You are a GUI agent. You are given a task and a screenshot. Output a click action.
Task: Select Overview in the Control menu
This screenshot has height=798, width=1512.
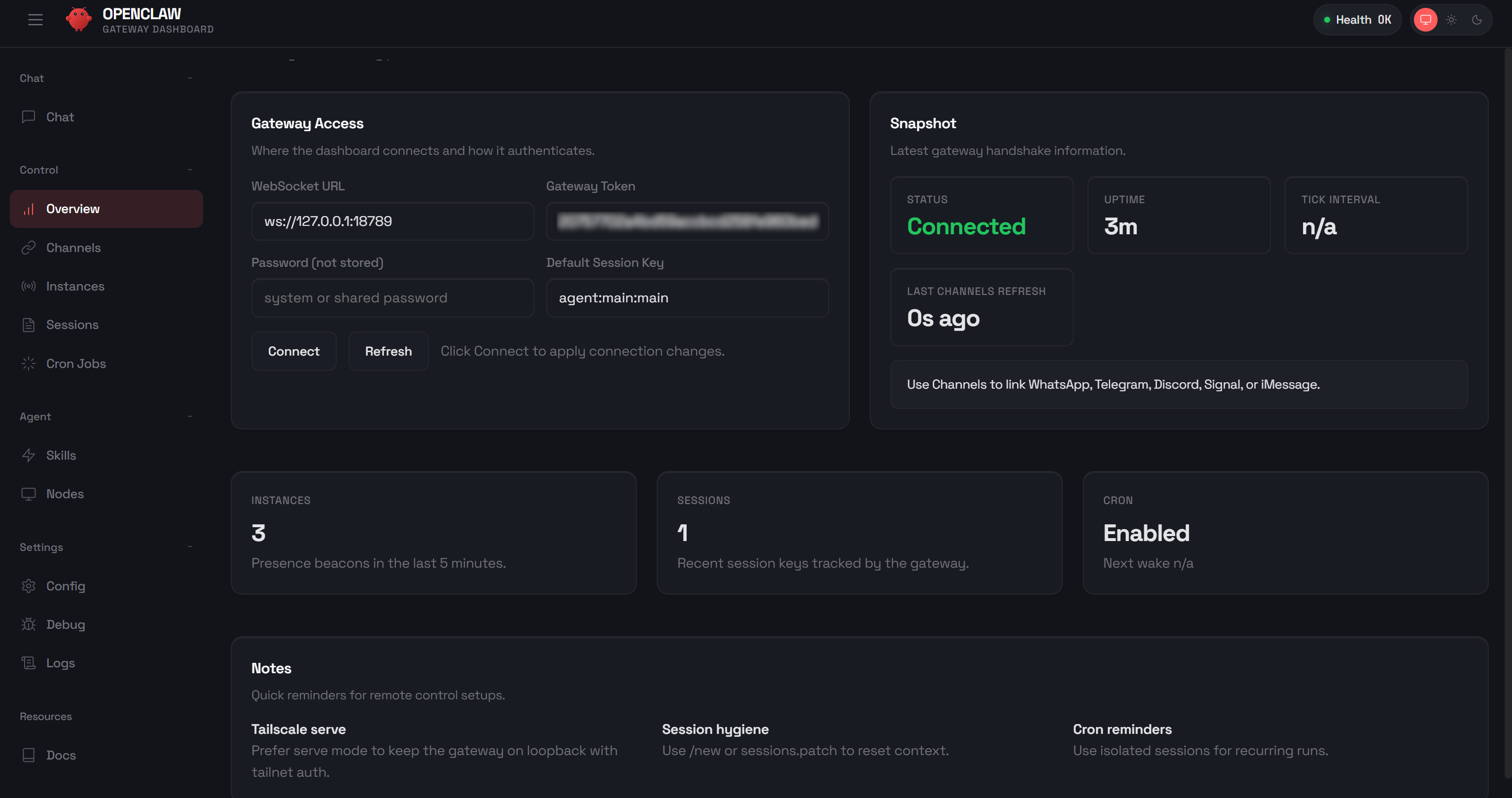click(x=73, y=209)
